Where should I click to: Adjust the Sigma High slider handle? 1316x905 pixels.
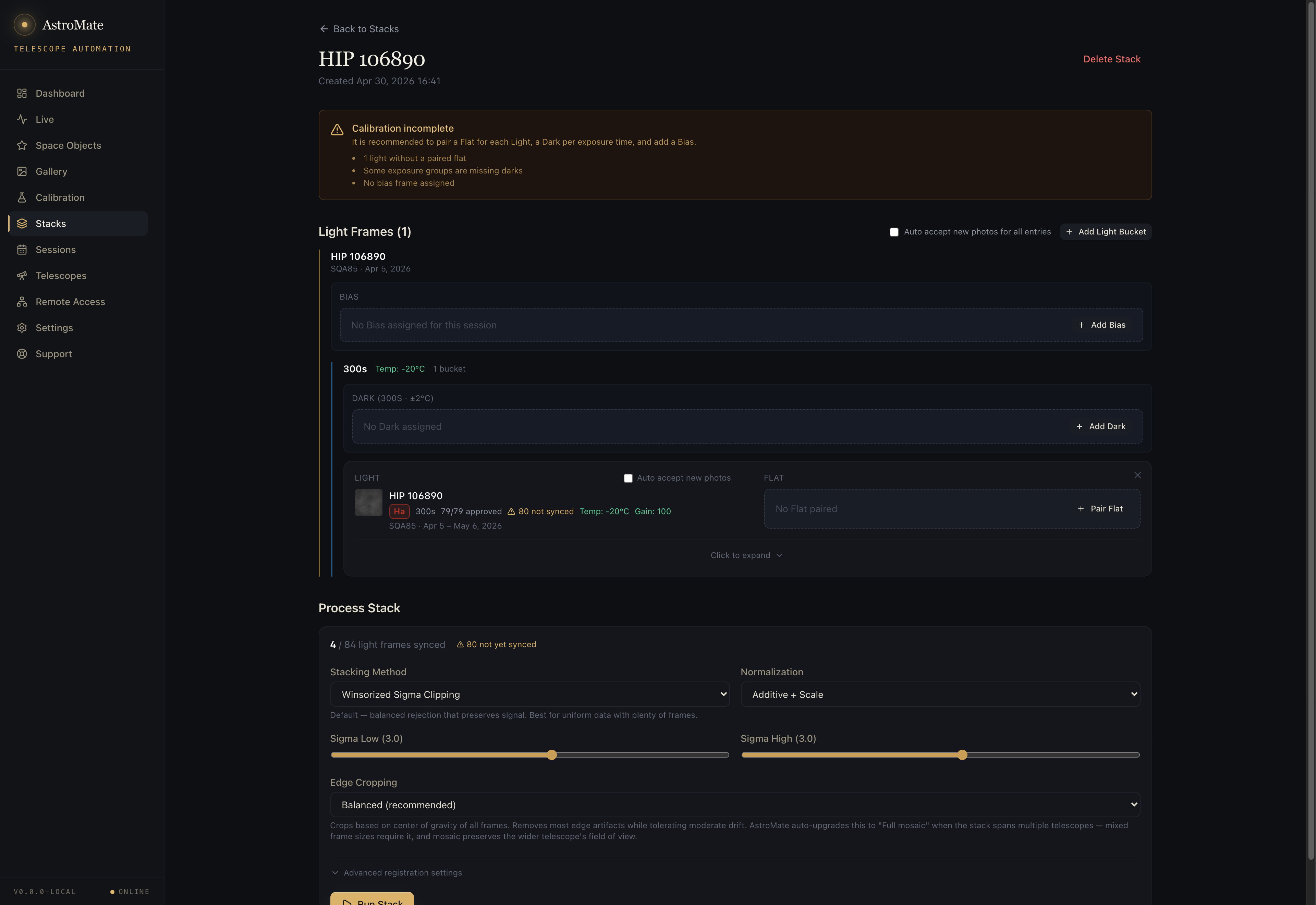click(962, 755)
